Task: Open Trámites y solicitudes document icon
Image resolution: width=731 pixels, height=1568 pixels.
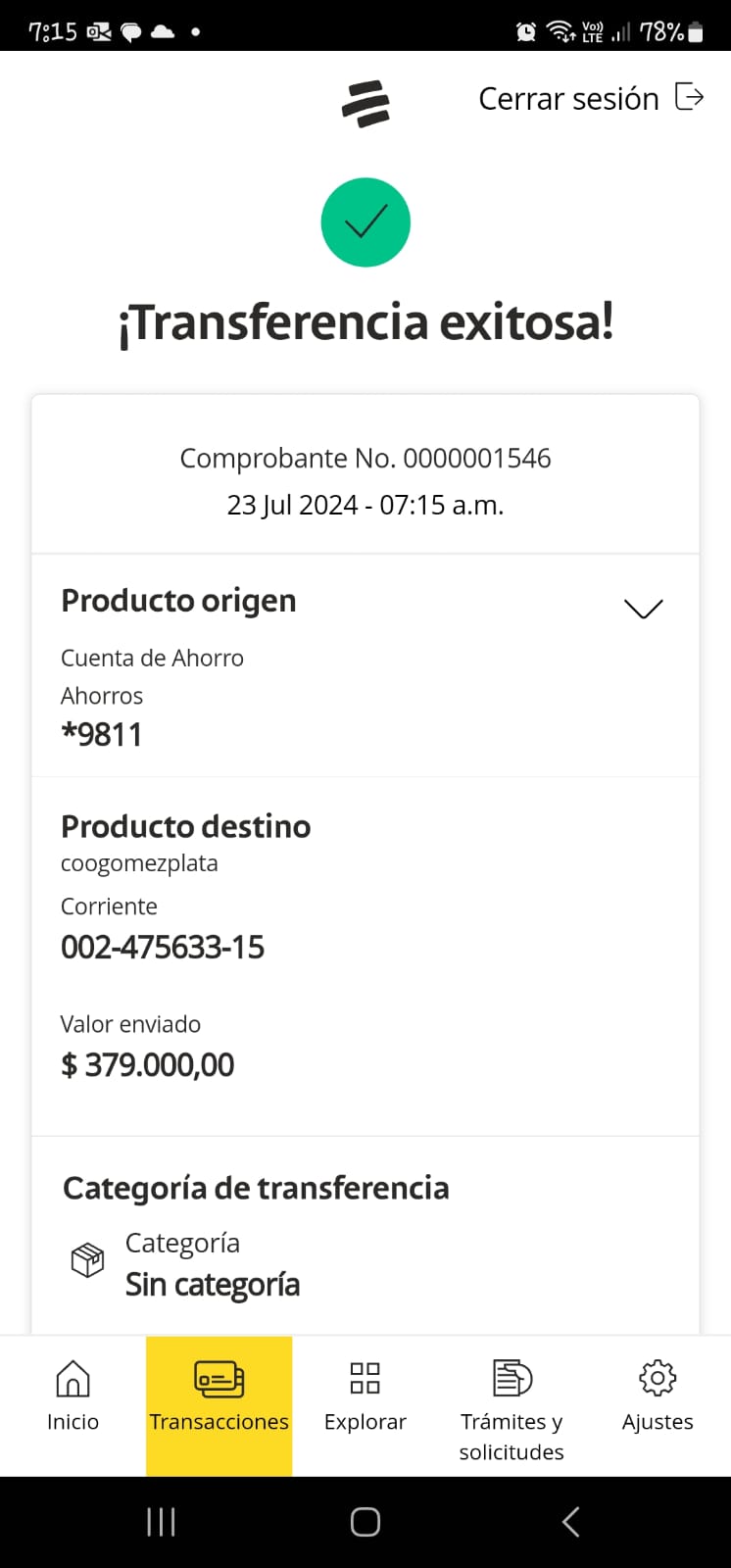Action: tap(512, 1378)
